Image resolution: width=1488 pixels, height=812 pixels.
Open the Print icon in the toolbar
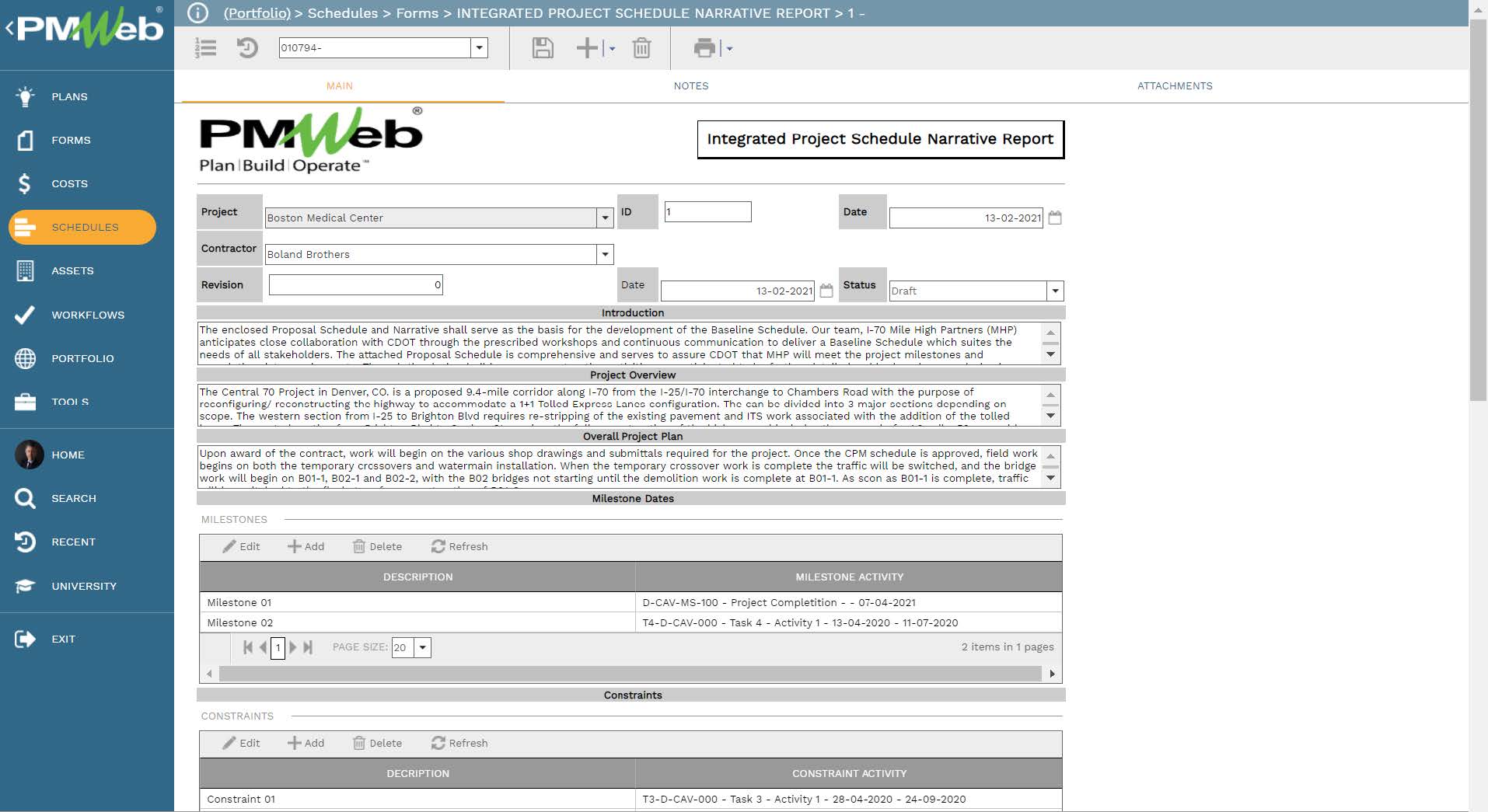click(x=704, y=48)
